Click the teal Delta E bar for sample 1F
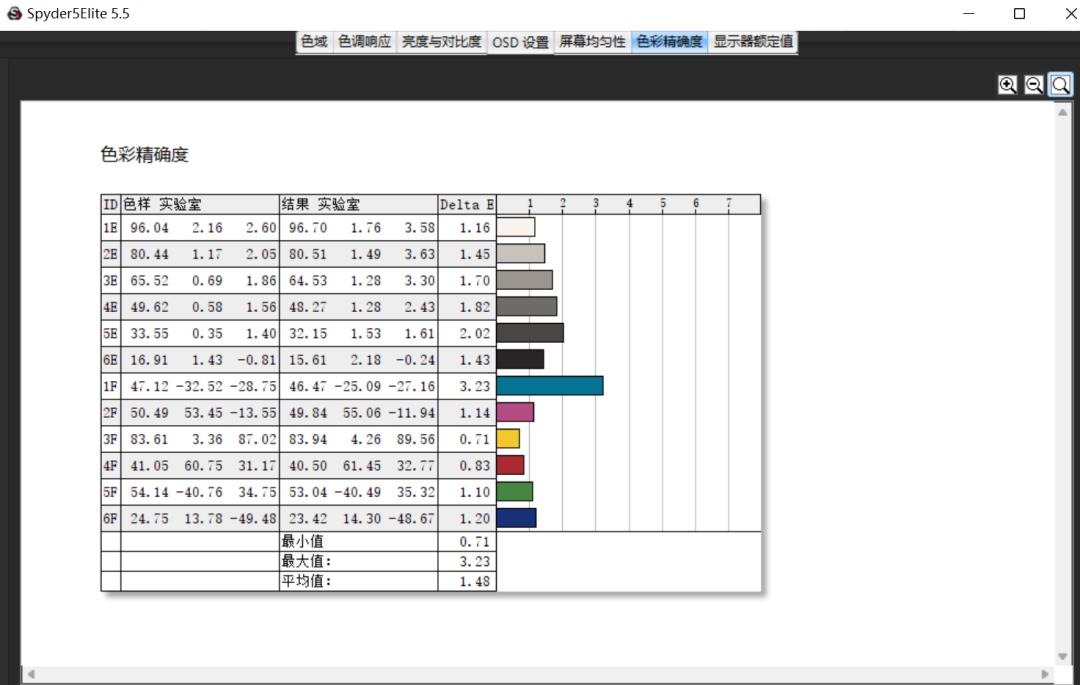 pyautogui.click(x=550, y=384)
